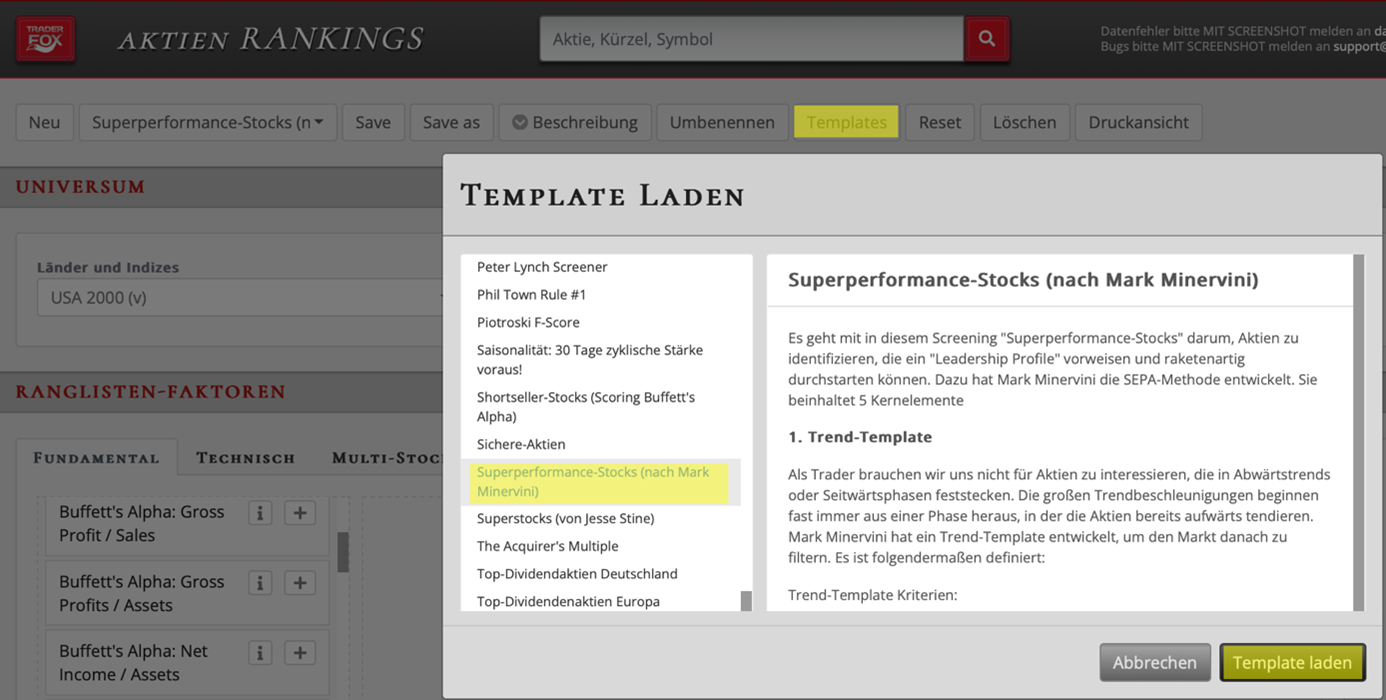Screen dimensions: 1386x700
Task: Open info for Gross Profit / Sales
Action: click(260, 513)
